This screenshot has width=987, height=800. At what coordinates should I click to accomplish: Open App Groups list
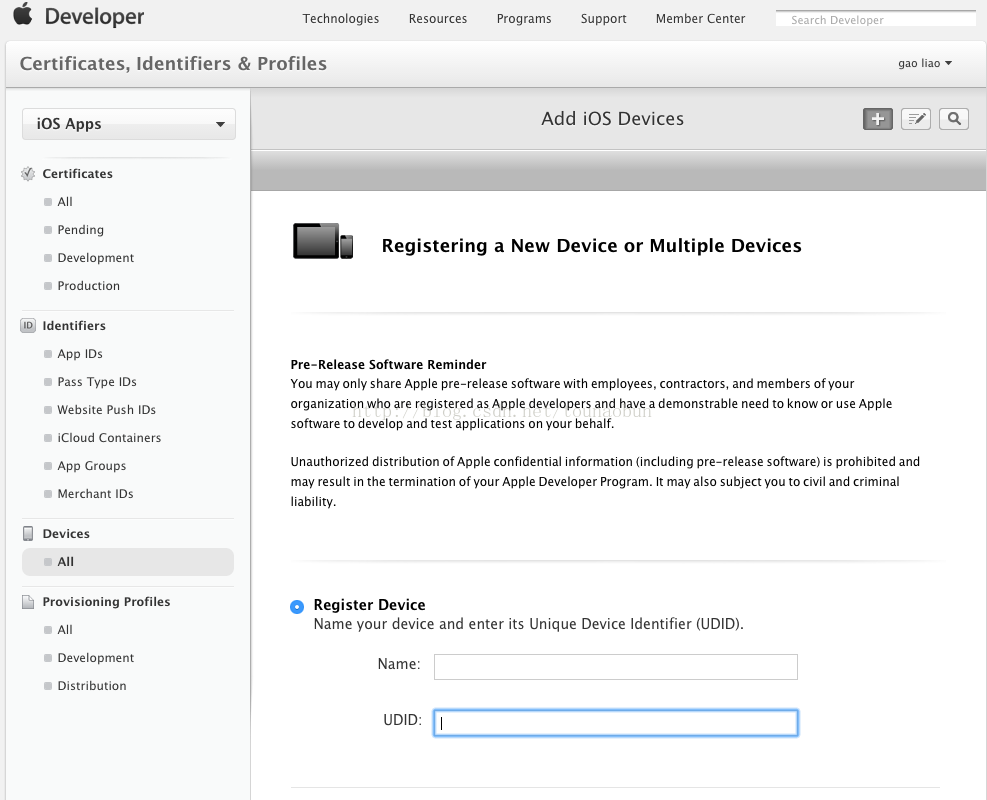[x=92, y=466]
